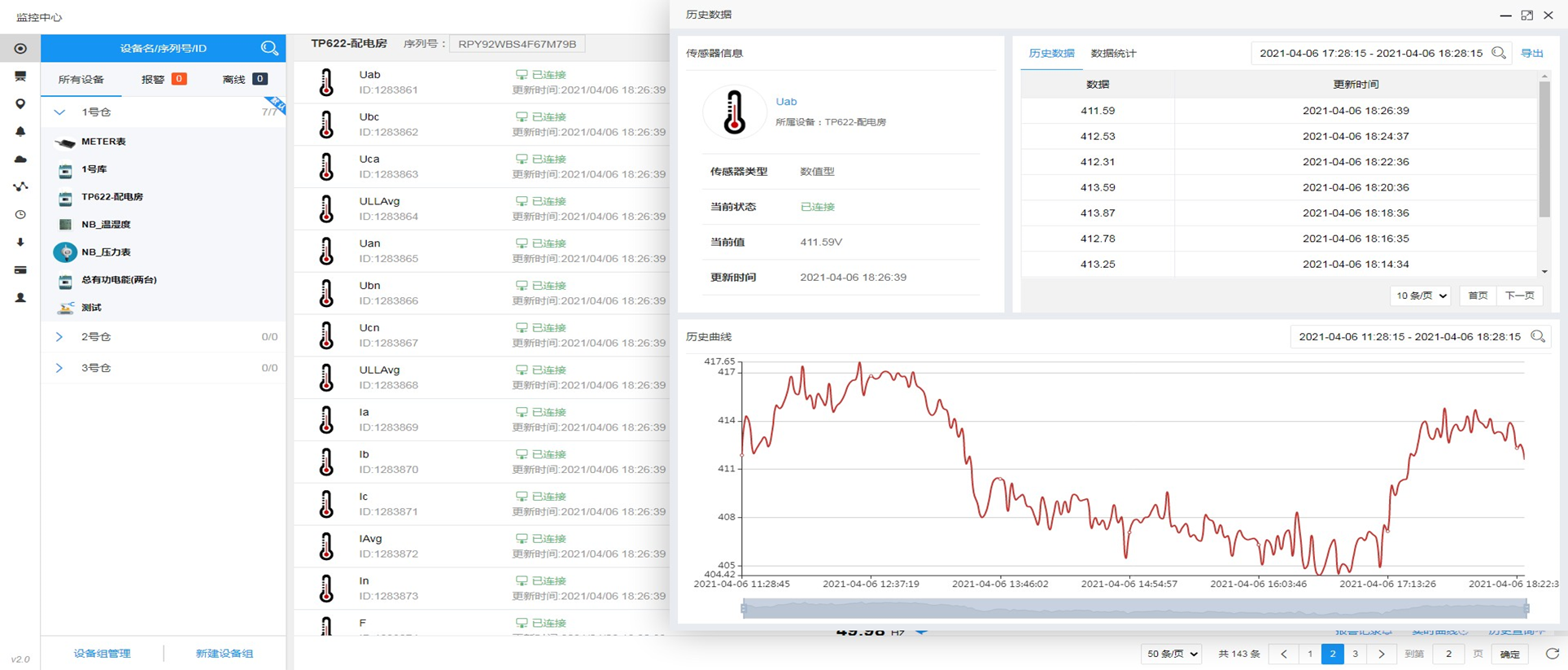
Task: Select the 报警 devices tab
Action: click(x=163, y=79)
